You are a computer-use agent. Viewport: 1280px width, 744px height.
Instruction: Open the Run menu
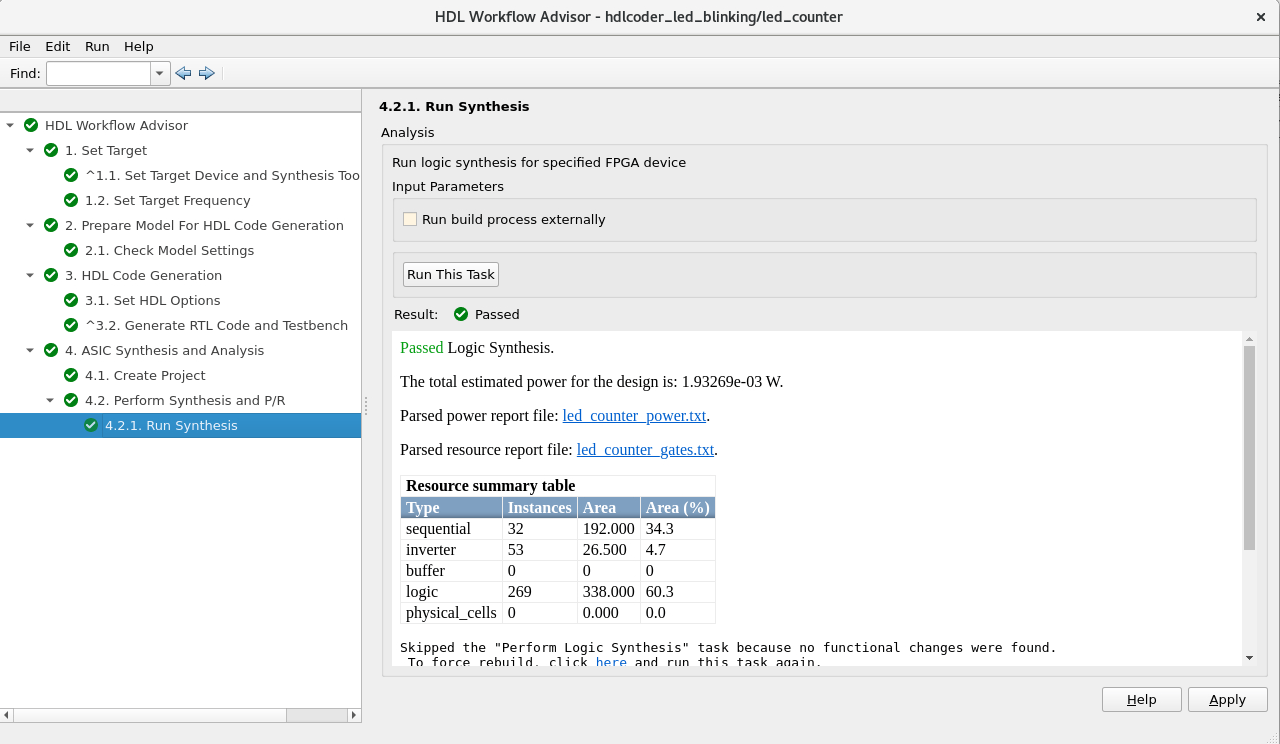tap(97, 47)
